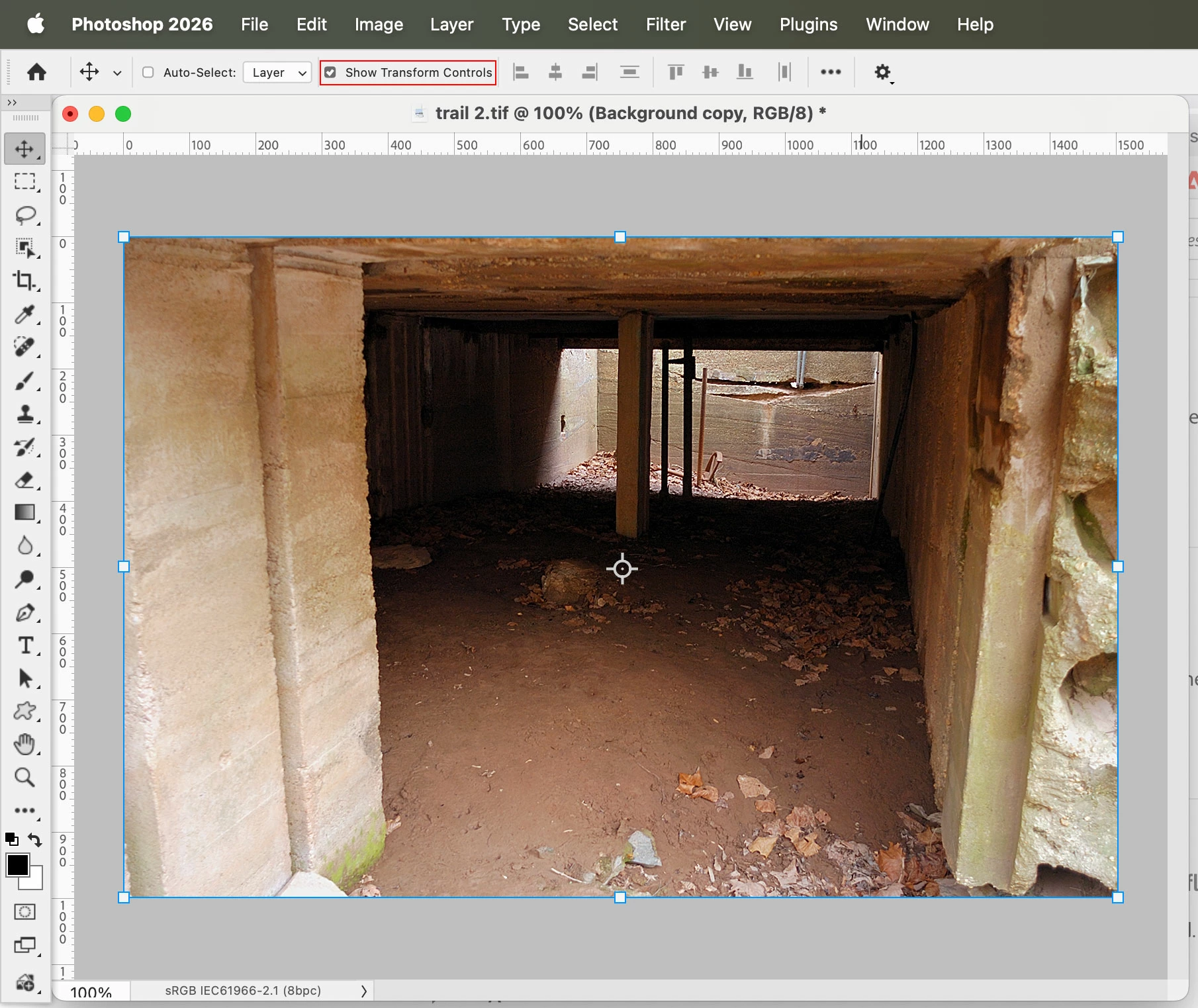Open the Image menu
Screen dimensions: 1198x1008
tap(379, 24)
